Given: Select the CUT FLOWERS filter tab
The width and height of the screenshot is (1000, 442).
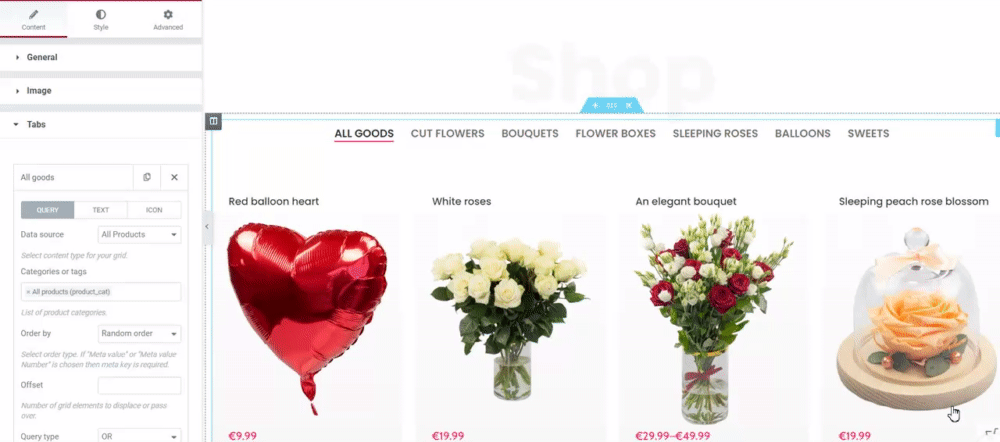Looking at the screenshot, I should [x=448, y=133].
